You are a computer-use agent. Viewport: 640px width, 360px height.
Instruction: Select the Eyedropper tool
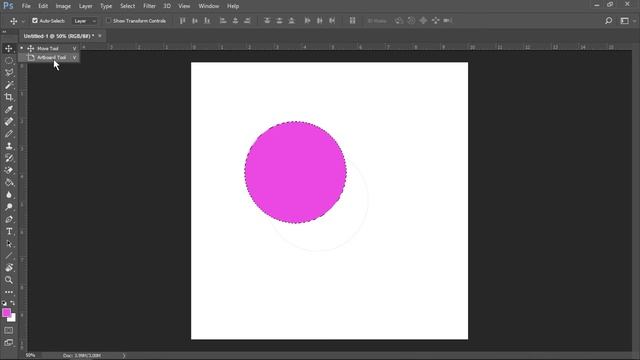9,109
